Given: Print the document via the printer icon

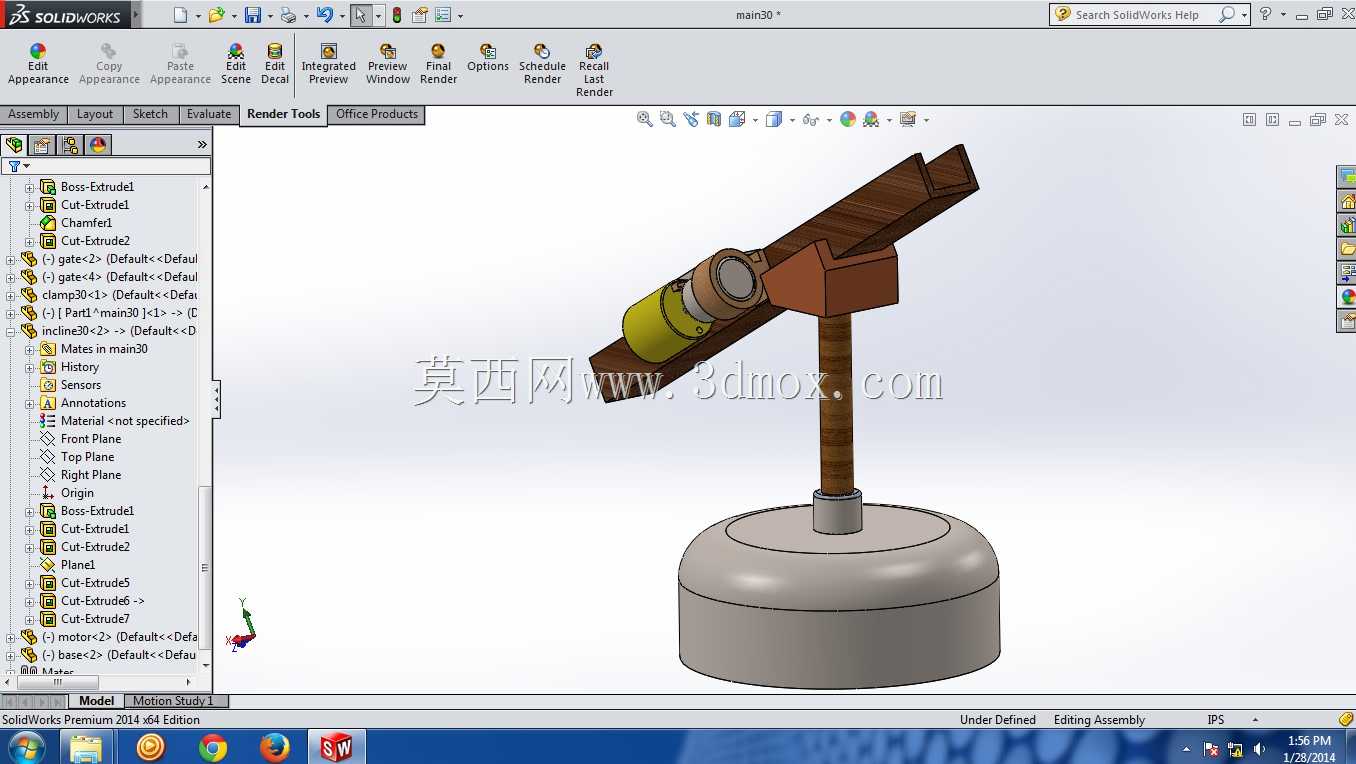Looking at the screenshot, I should 288,15.
